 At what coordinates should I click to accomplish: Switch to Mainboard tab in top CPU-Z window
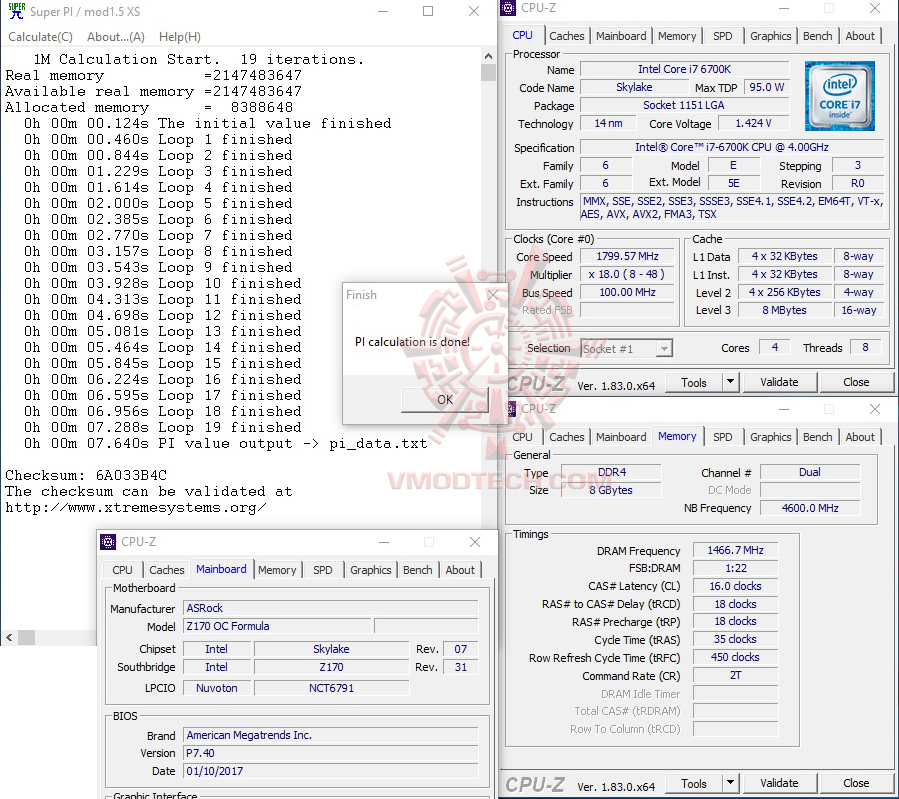(621, 36)
